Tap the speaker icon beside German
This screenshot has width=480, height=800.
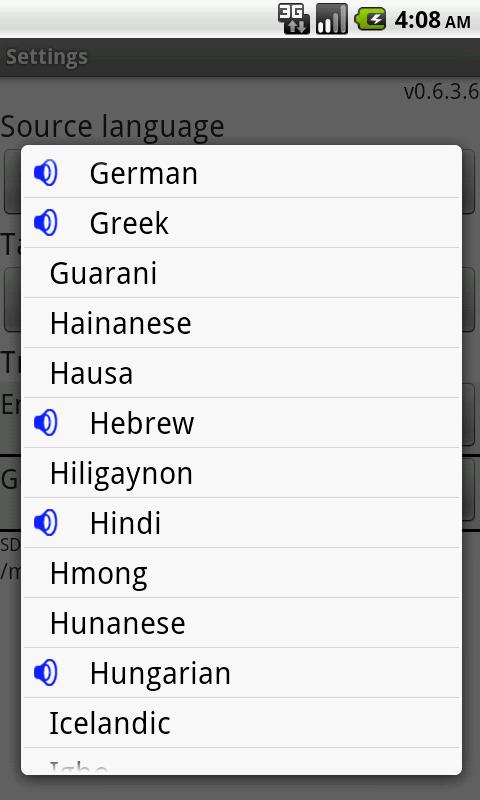click(x=45, y=173)
